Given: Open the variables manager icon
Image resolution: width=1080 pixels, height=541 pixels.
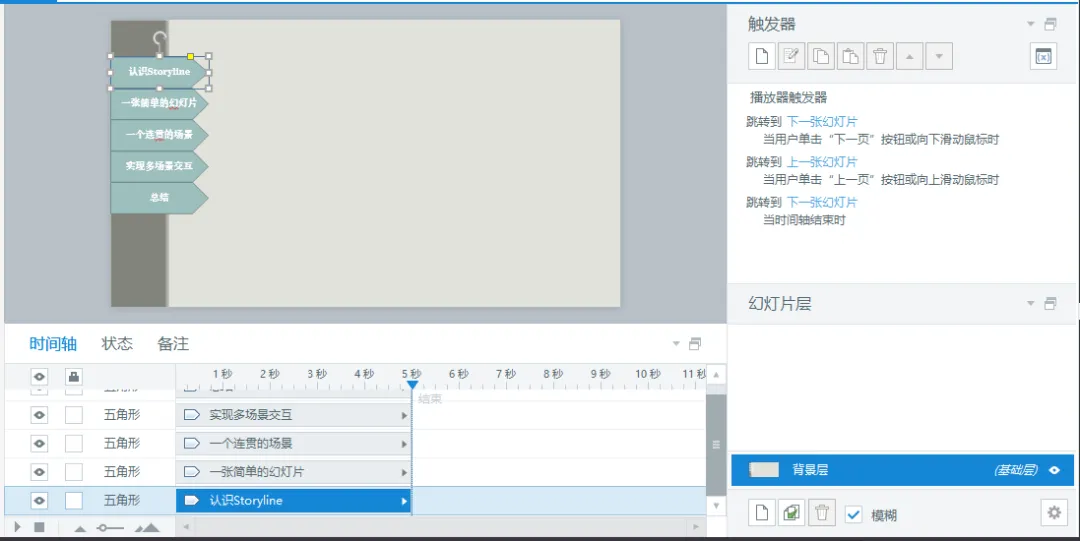Looking at the screenshot, I should (1043, 57).
